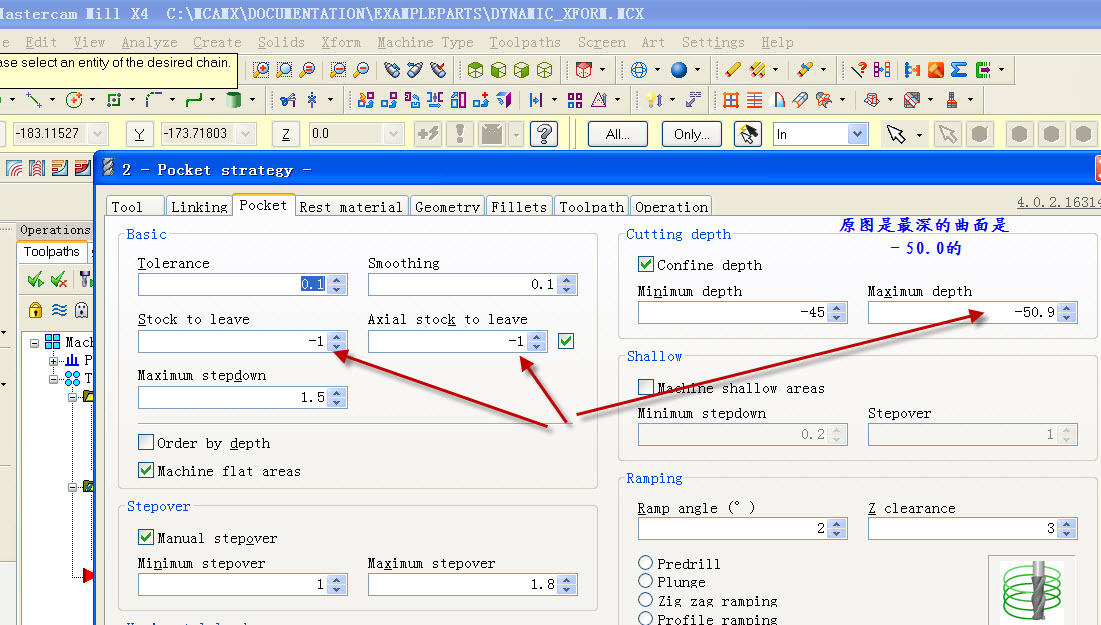1101x625 pixels.
Task: Open the Z coordinate 0.0 dropdown
Action: (x=393, y=133)
